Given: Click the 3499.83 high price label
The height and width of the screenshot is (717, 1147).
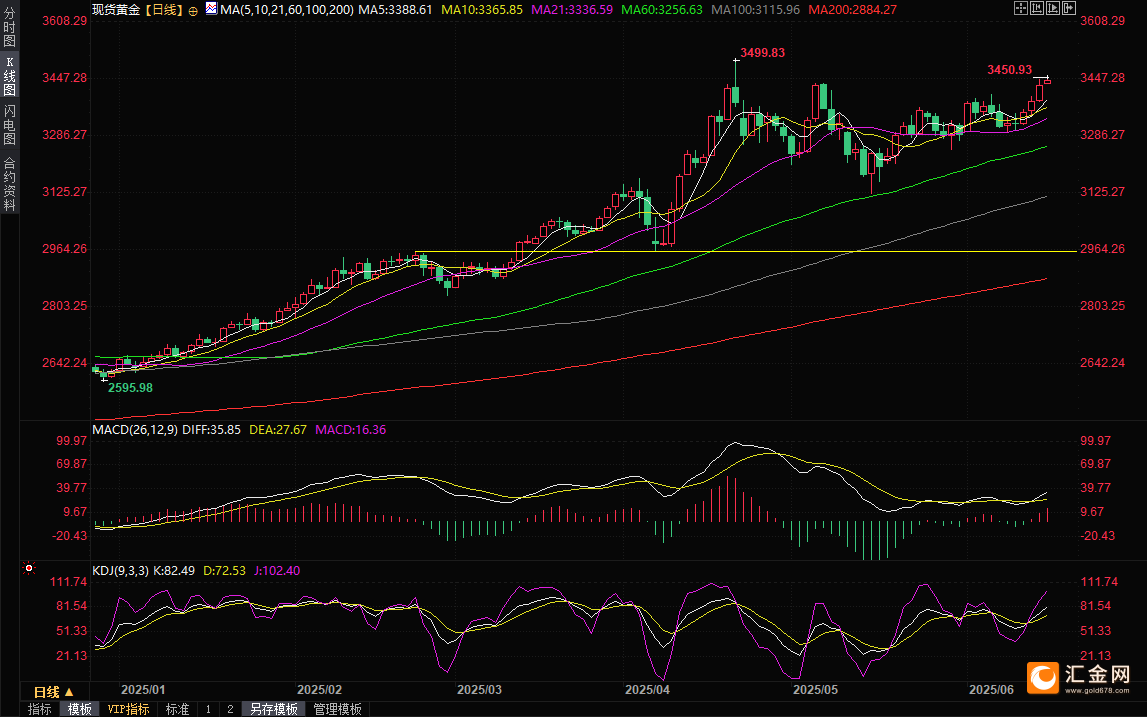Looking at the screenshot, I should pyautogui.click(x=762, y=53).
